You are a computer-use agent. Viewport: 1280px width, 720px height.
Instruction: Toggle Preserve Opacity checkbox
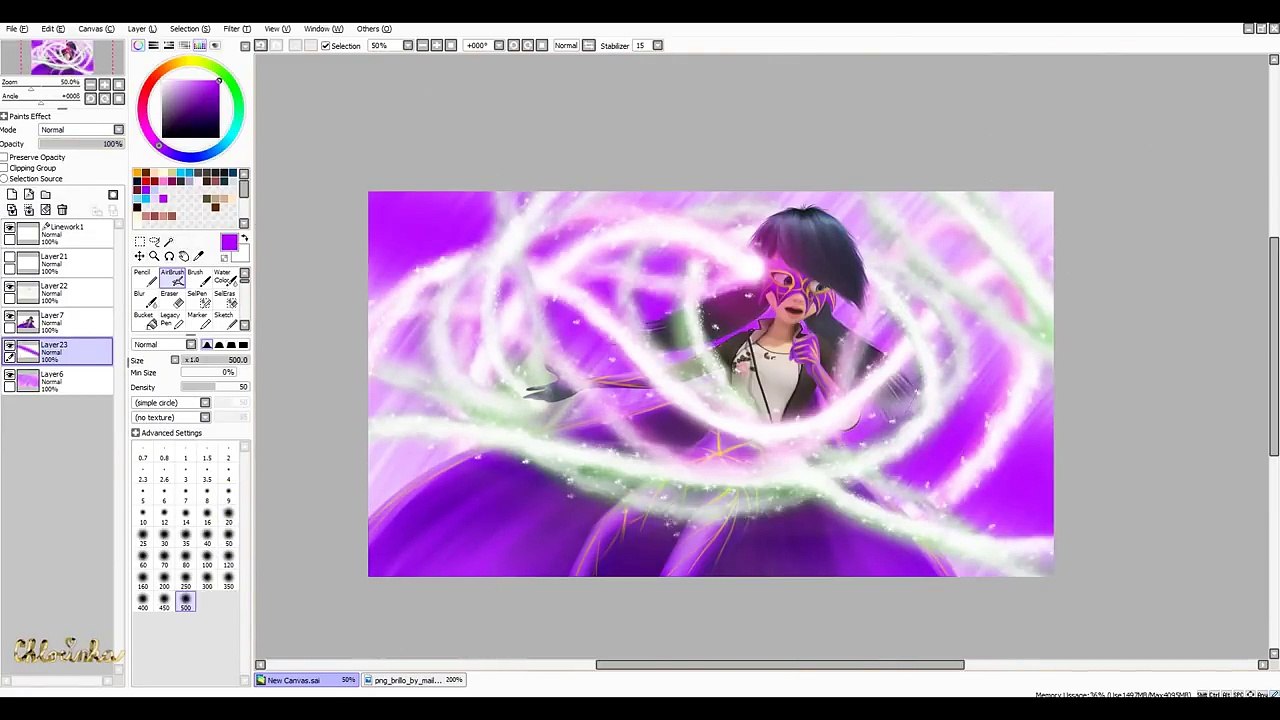click(x=4, y=157)
